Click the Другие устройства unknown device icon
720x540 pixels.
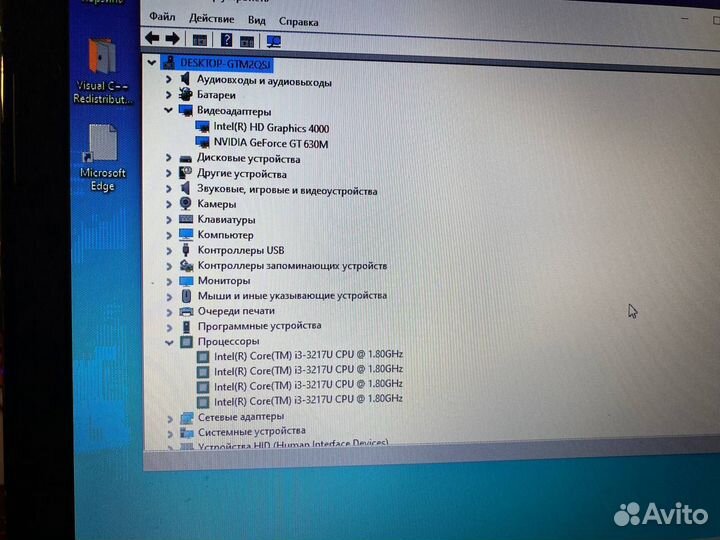[x=186, y=173]
